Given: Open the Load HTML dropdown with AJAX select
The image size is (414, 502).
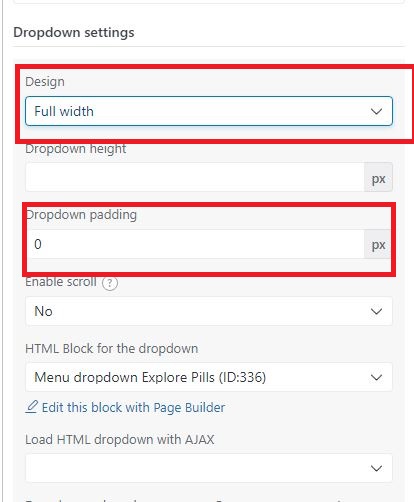Looking at the screenshot, I should pos(209,468).
